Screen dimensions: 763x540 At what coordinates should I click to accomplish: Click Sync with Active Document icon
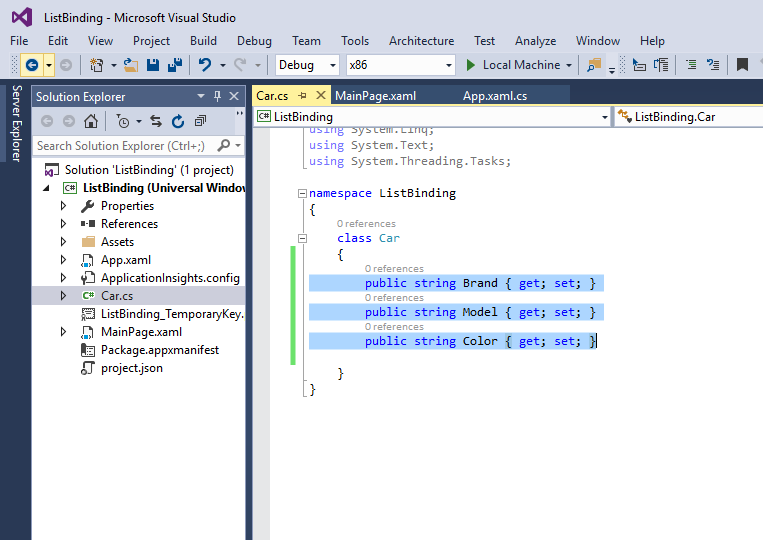pos(156,121)
